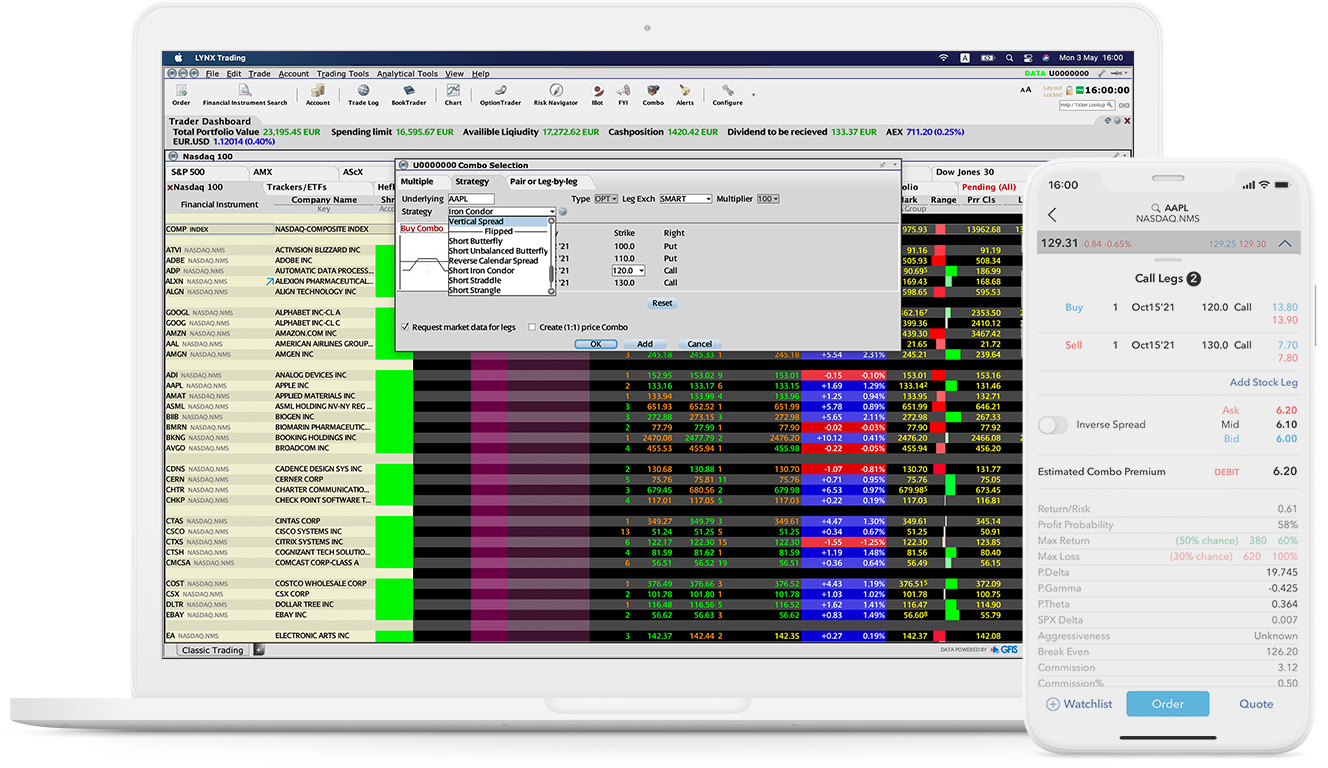Tap the back arrow on phone app
Image resolution: width=1328 pixels, height=768 pixels.
pos(1052,215)
